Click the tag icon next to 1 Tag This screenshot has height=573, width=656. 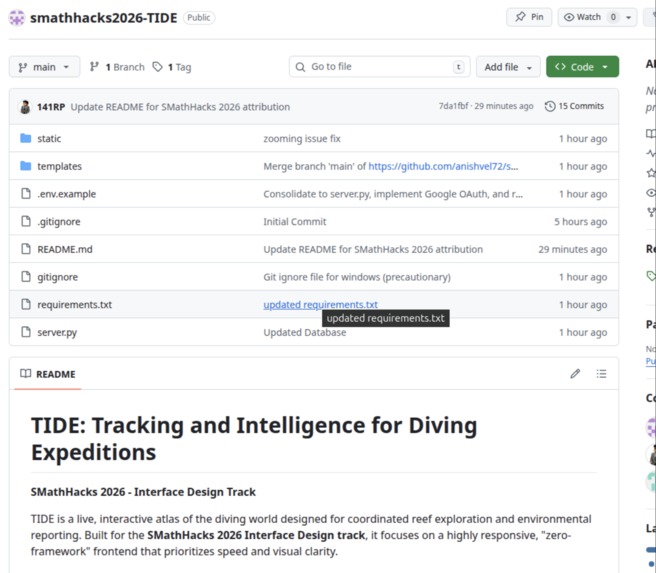pos(157,67)
